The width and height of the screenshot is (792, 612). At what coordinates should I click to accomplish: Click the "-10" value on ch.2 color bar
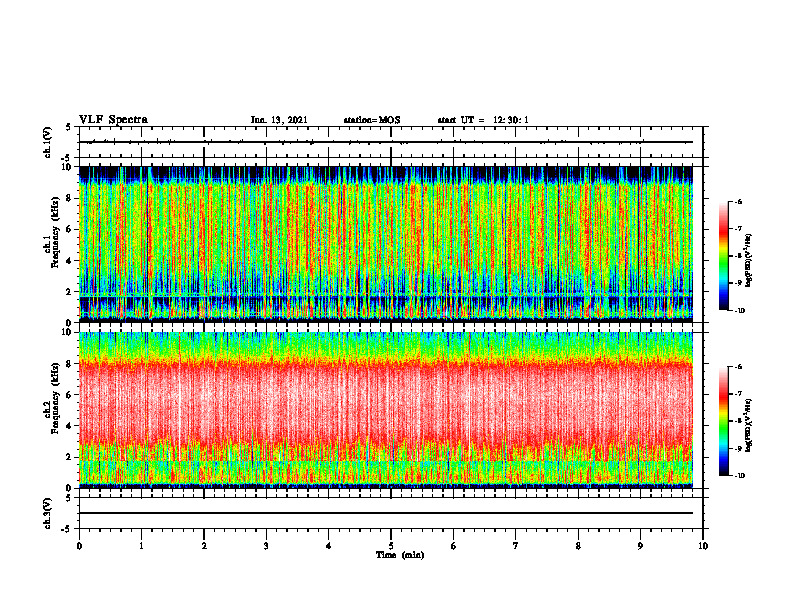[x=739, y=476]
